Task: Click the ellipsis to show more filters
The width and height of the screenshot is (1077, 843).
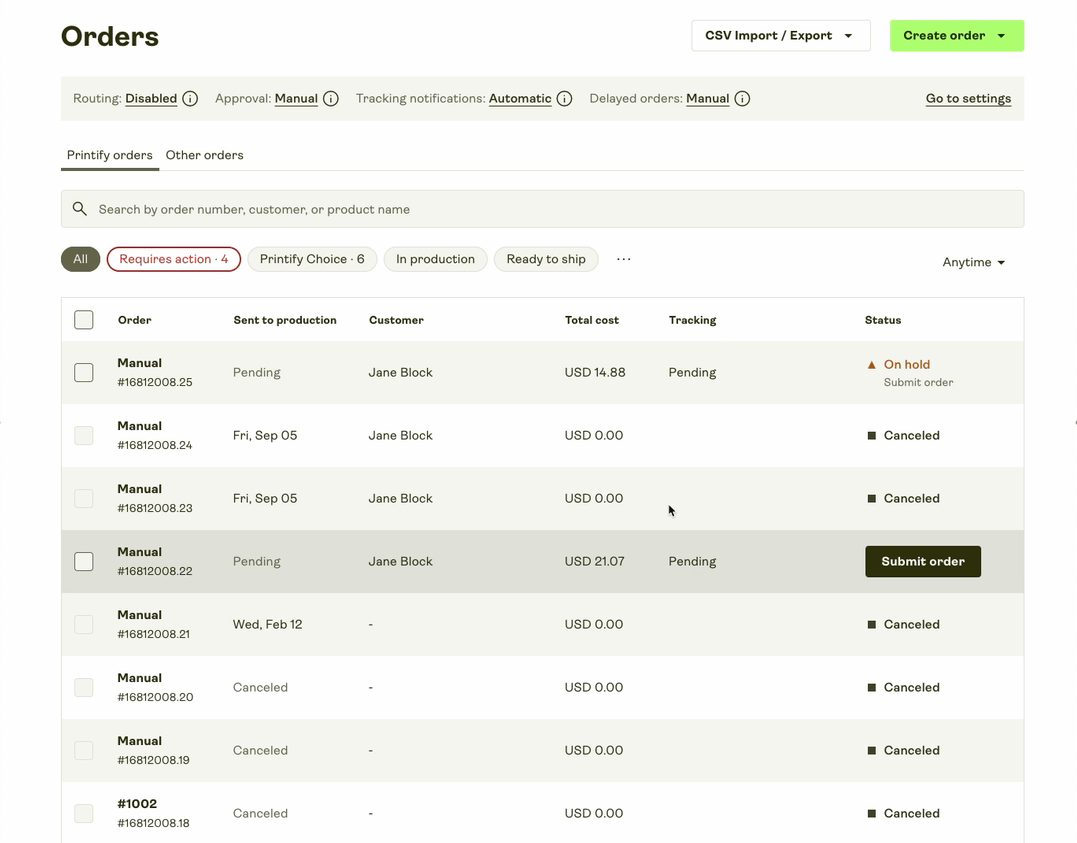Action: 623,258
